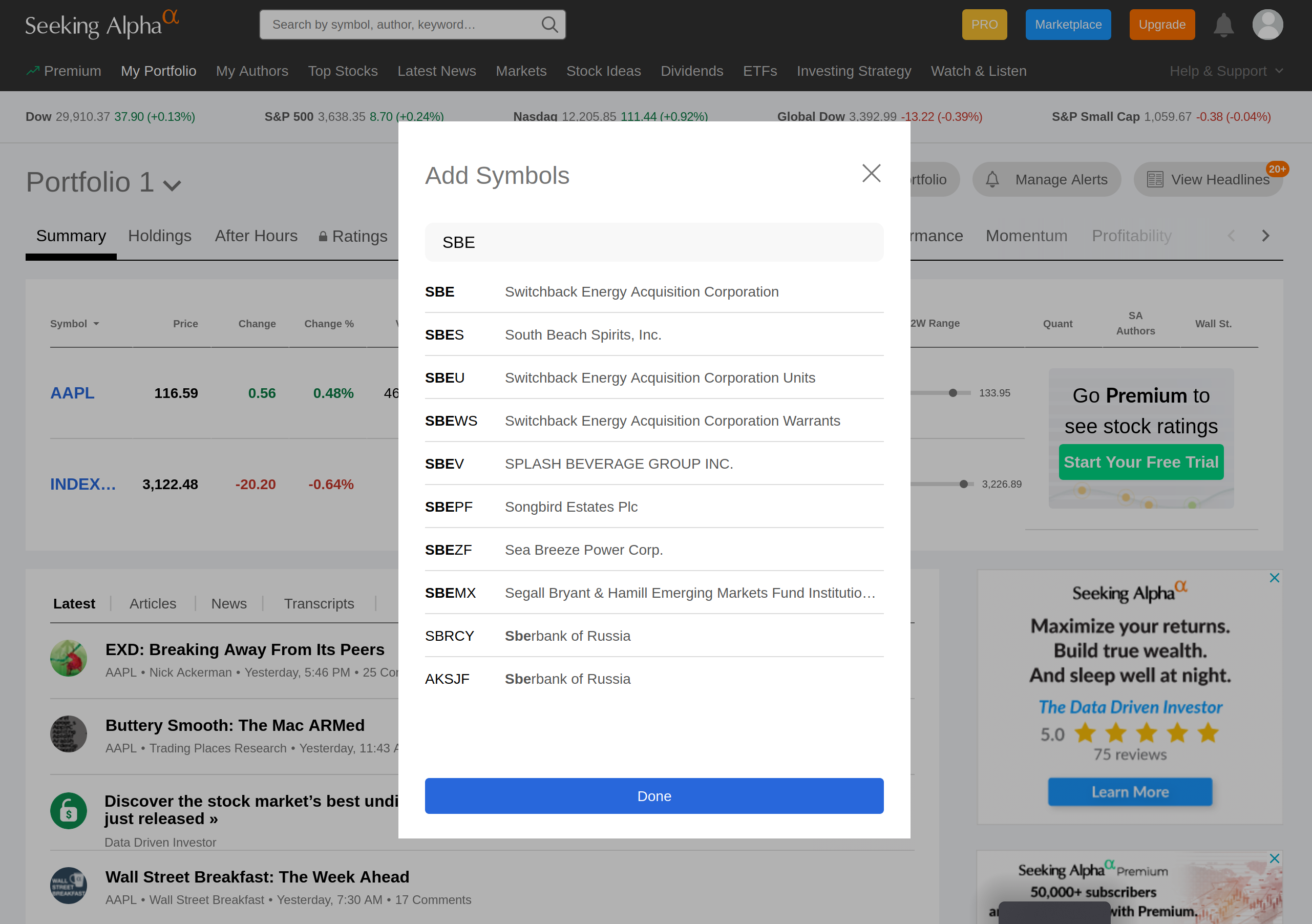Viewport: 1312px width, 924px height.
Task: Select SBEWS Switchback Energy Warrants
Action: click(x=654, y=421)
